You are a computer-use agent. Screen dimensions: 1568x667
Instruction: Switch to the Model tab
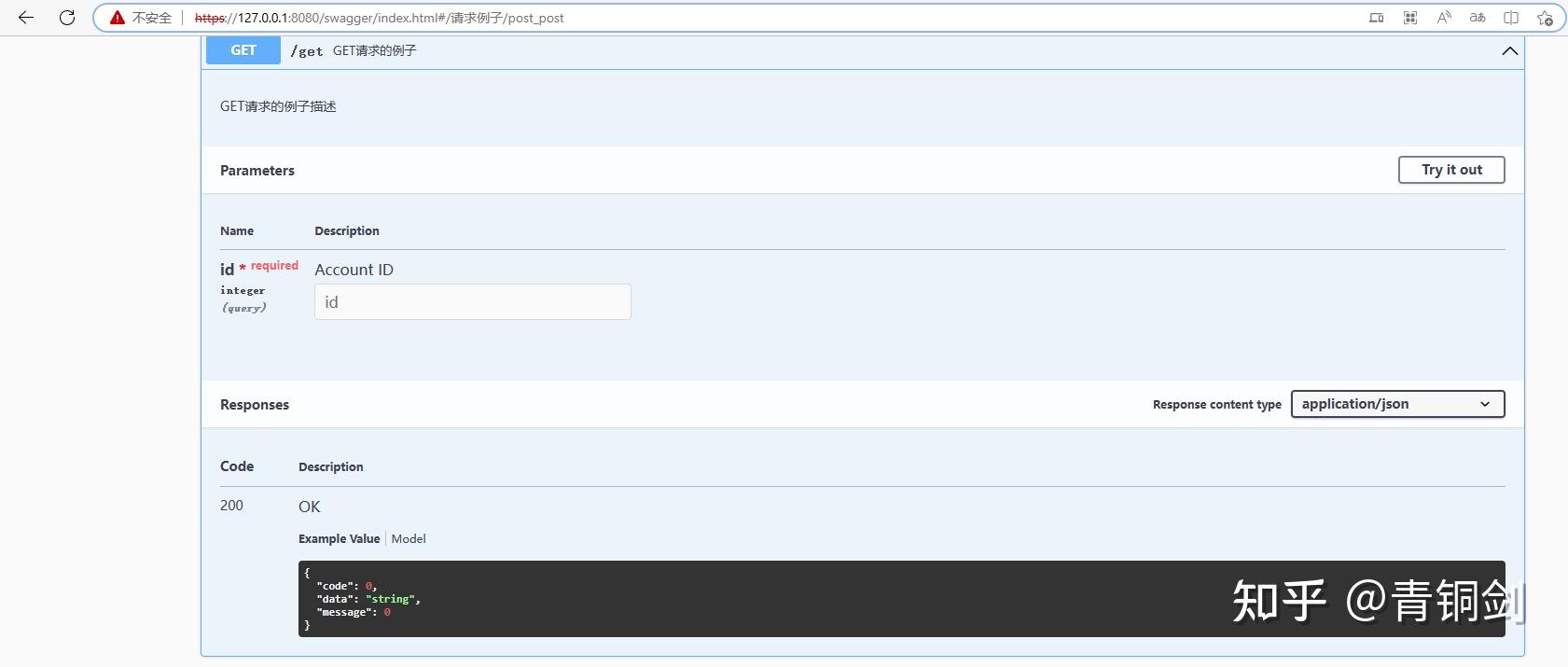point(409,538)
